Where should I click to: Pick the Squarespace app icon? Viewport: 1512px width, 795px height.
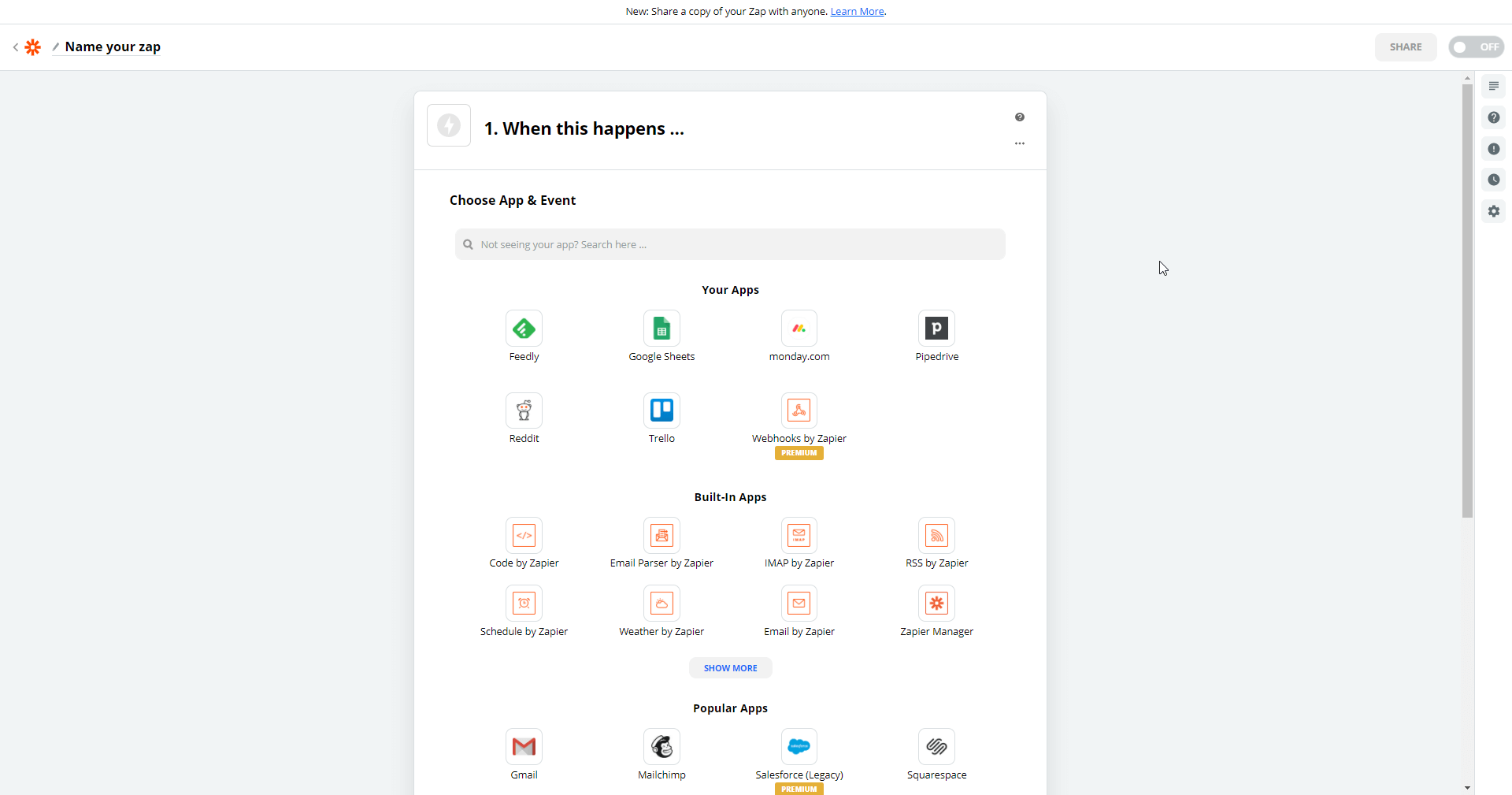[x=936, y=747]
